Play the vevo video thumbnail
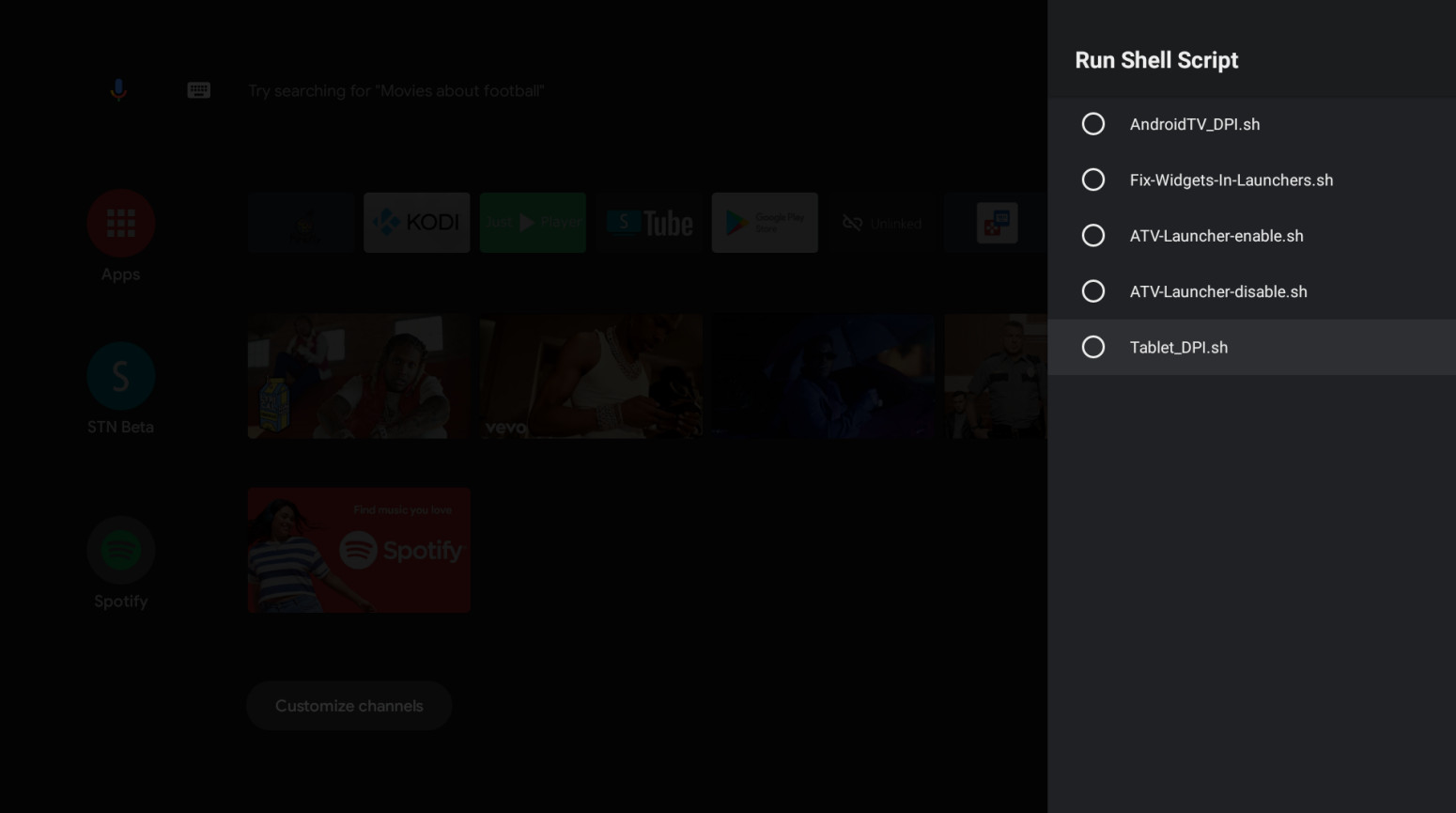 (591, 376)
